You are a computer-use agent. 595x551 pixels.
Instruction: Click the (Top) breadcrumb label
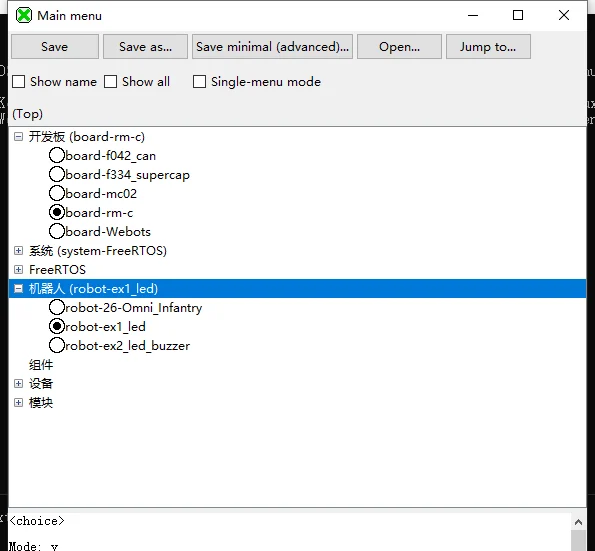click(x=27, y=114)
